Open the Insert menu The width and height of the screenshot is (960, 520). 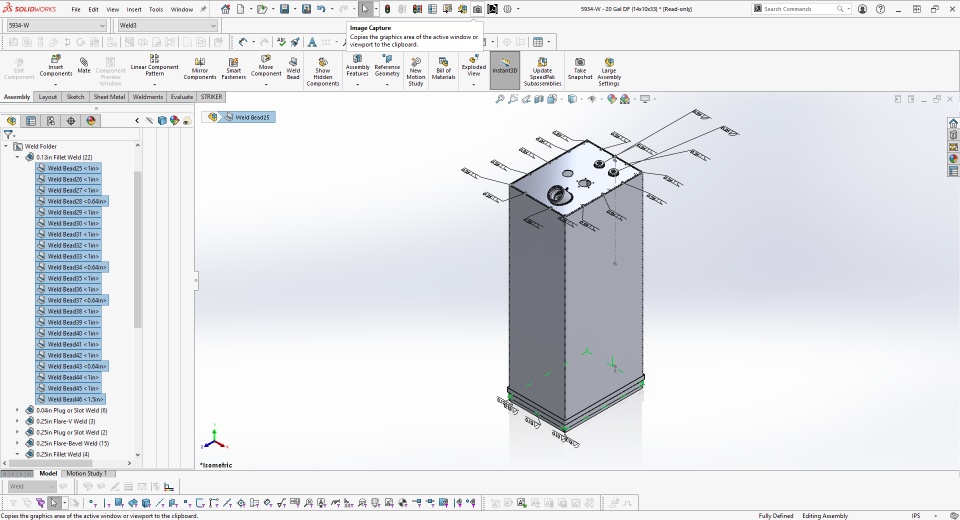133,9
